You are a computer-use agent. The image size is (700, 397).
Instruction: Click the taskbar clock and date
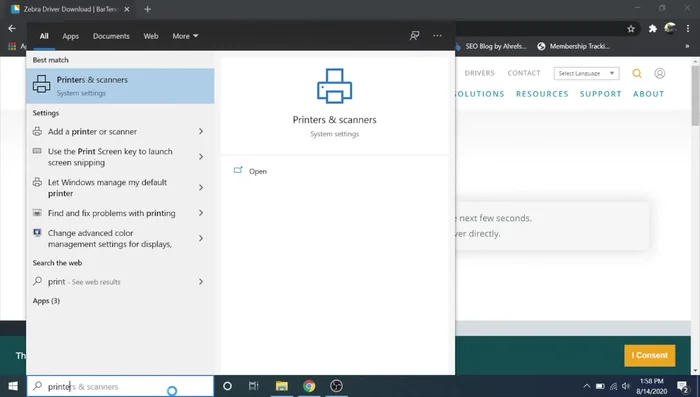tap(651, 386)
